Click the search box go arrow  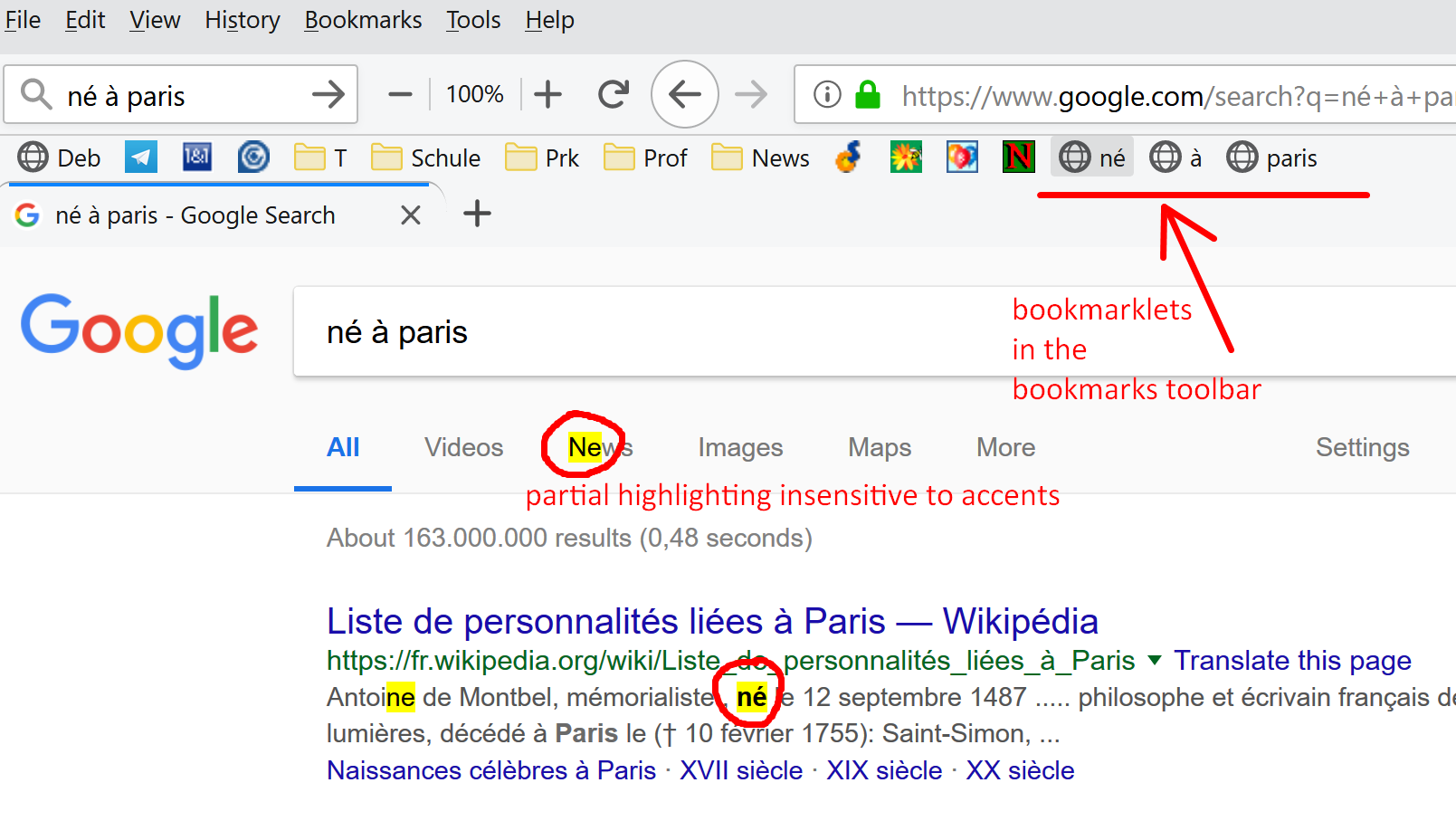[328, 94]
